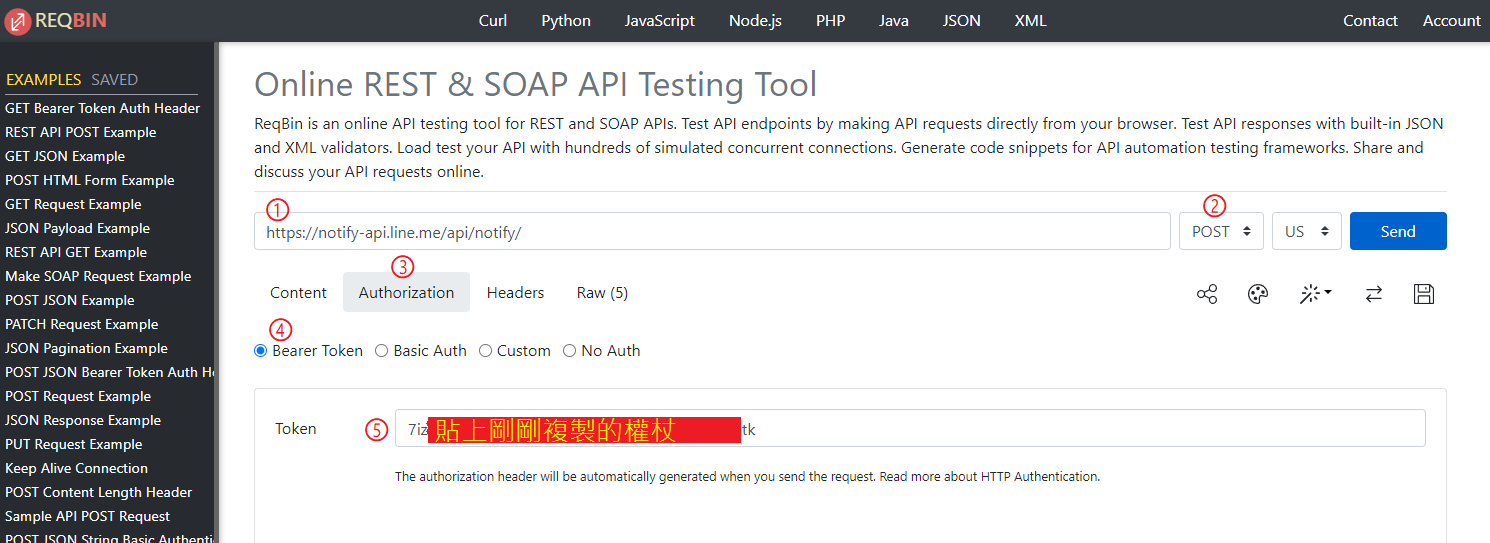Open Keep Alive Connection example
Screen dimensions: 1490x543
tap(76, 468)
